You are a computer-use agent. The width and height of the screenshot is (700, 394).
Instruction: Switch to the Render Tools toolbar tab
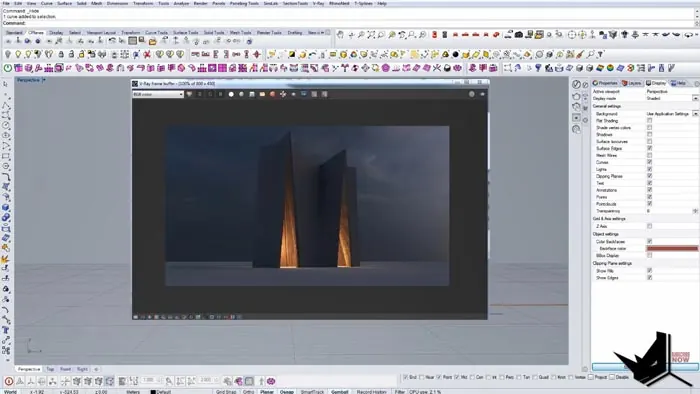click(269, 33)
